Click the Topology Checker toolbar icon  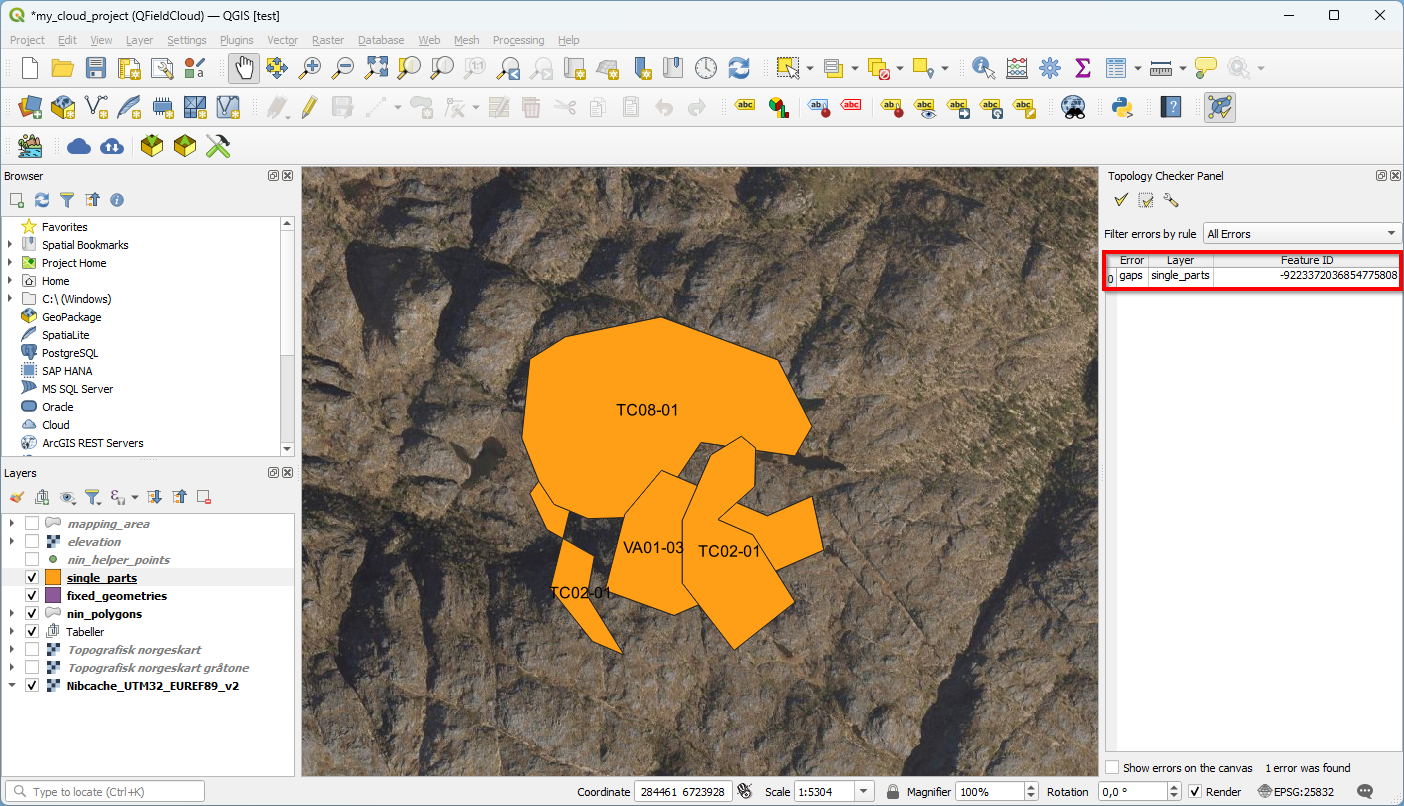point(1219,107)
